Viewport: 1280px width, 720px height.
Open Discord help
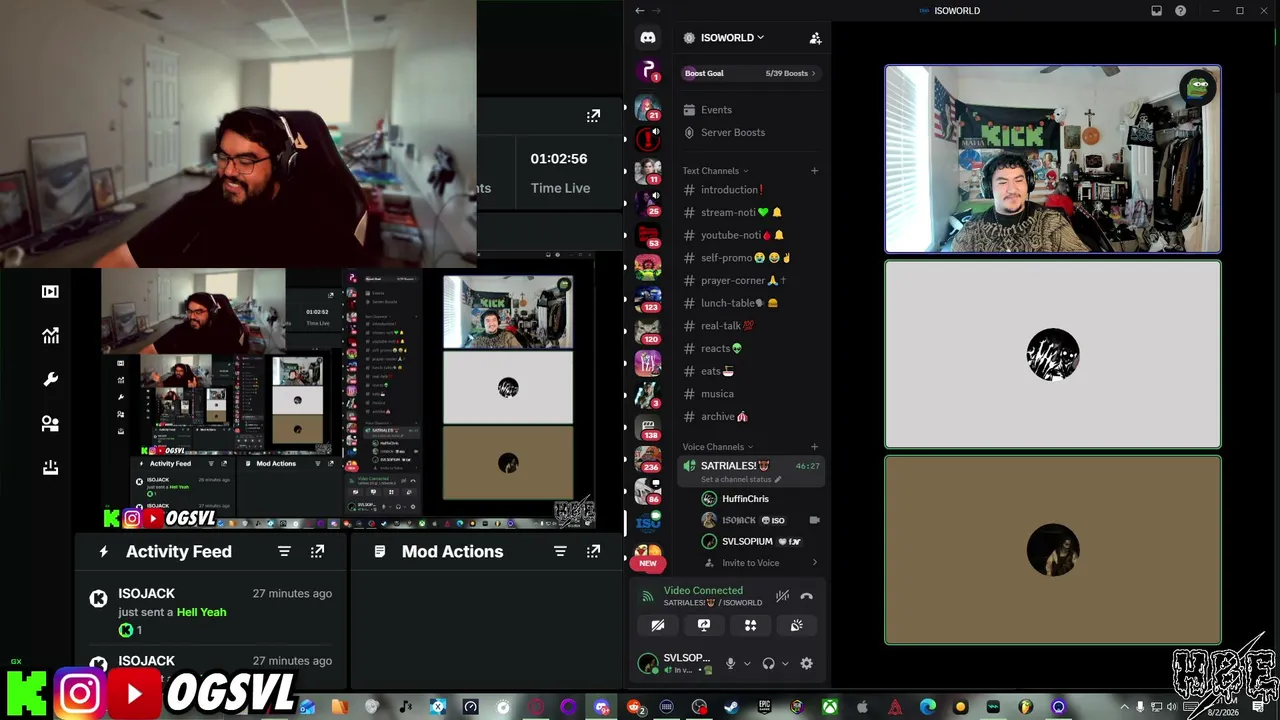click(x=1181, y=11)
